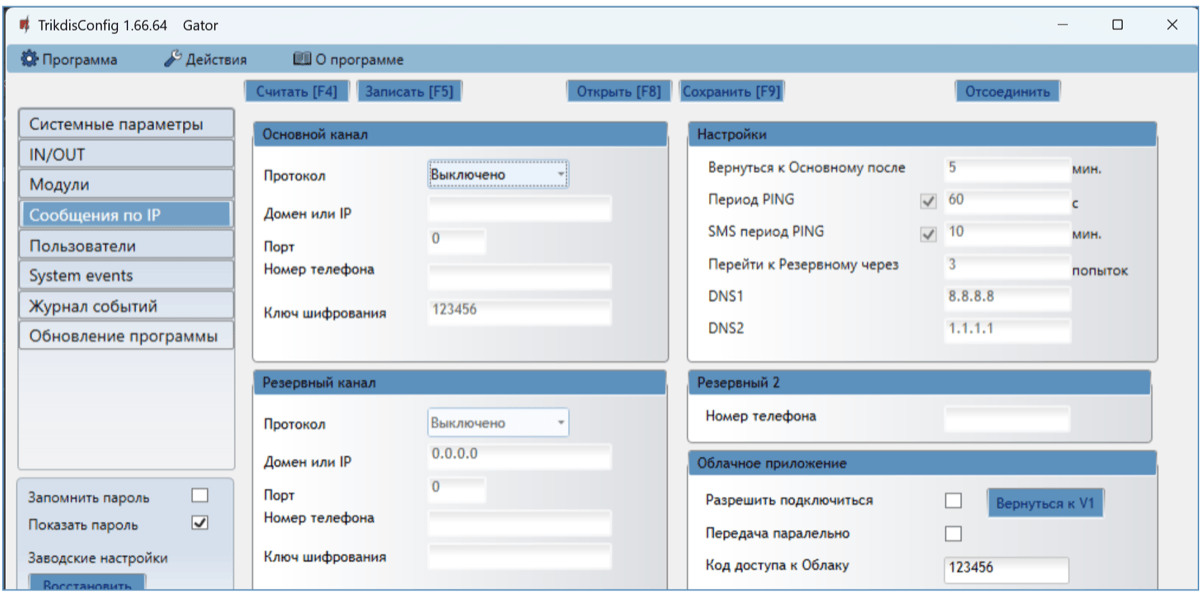The width and height of the screenshot is (1200, 595).
Task: Expand Резервный канал Протокол dropdown
Action: tap(497, 423)
